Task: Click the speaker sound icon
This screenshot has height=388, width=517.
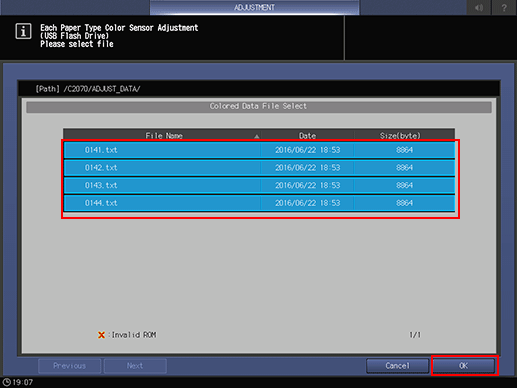Action: point(479,7)
